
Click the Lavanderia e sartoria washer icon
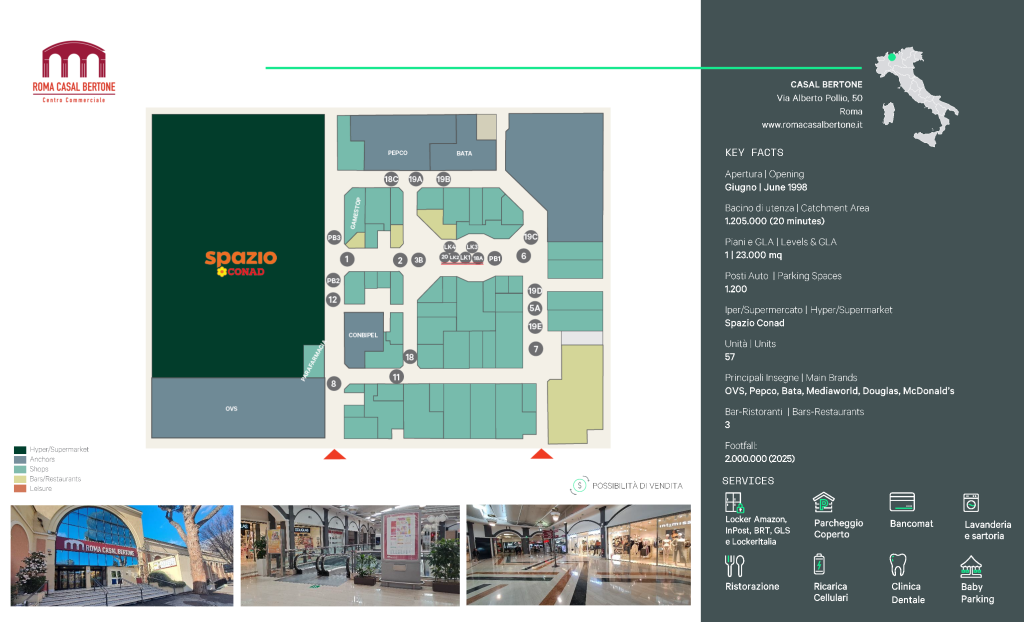coord(971,502)
